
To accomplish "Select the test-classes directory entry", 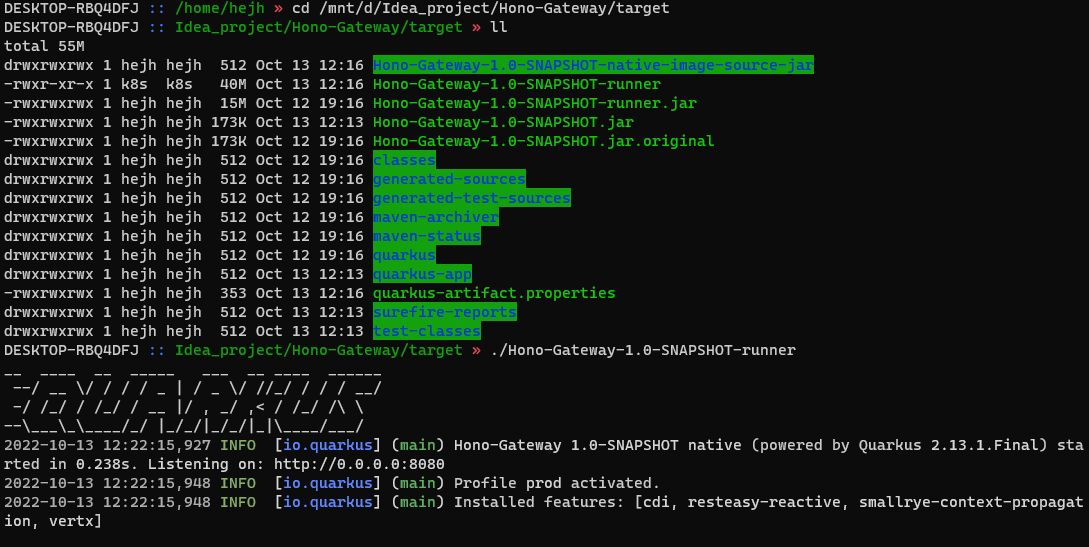I will pos(426,332).
